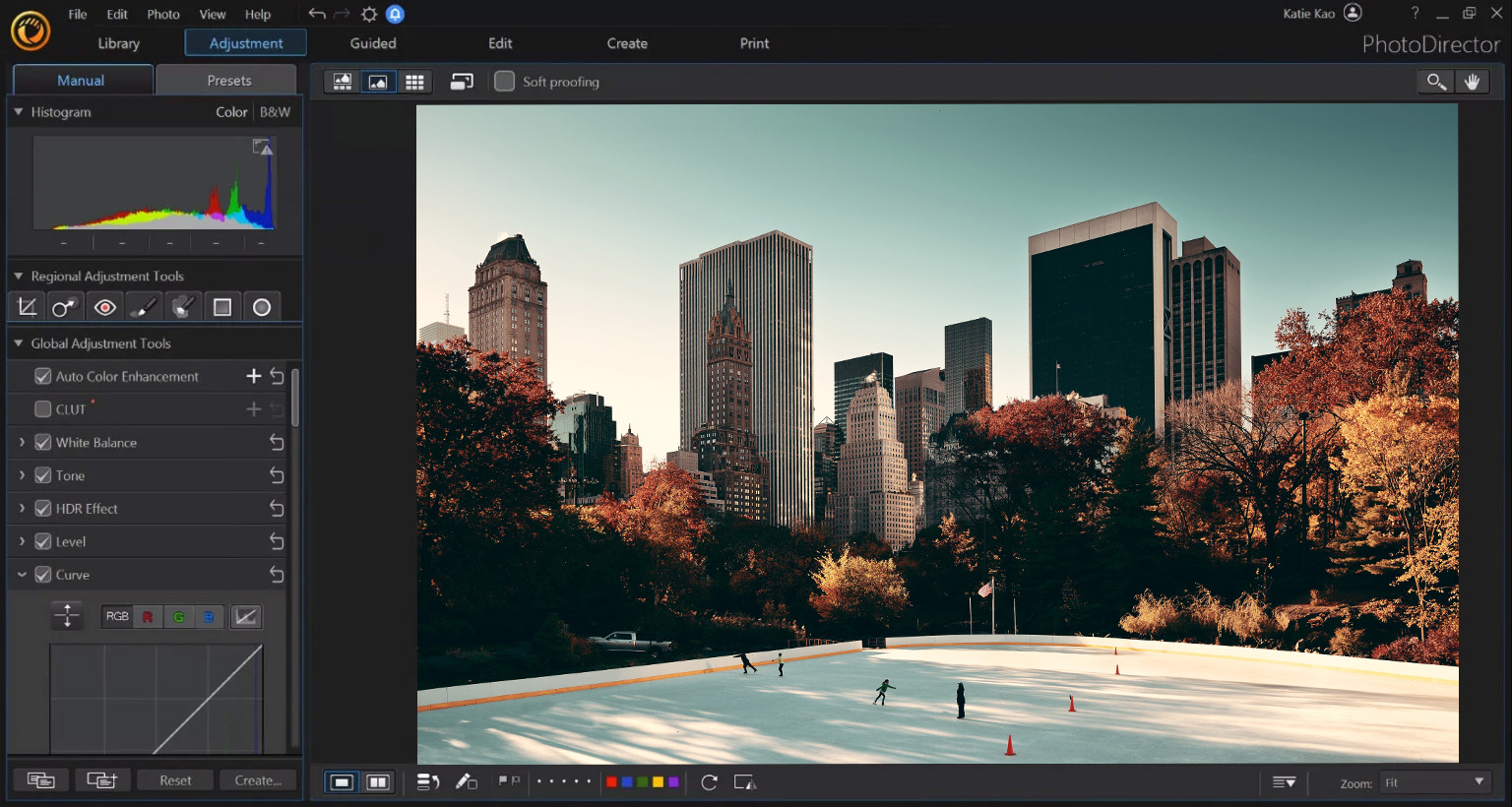Switch to thumbnail grid view mode
Screen dimensions: 1512x807
click(x=414, y=82)
